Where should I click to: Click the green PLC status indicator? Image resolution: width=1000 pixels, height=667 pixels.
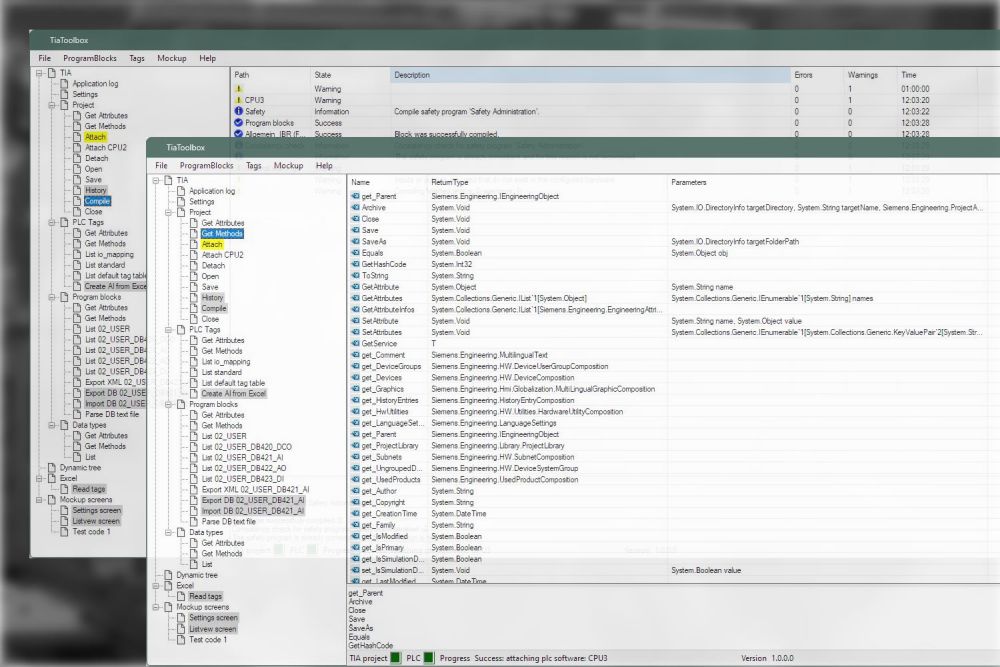pyautogui.click(x=429, y=658)
